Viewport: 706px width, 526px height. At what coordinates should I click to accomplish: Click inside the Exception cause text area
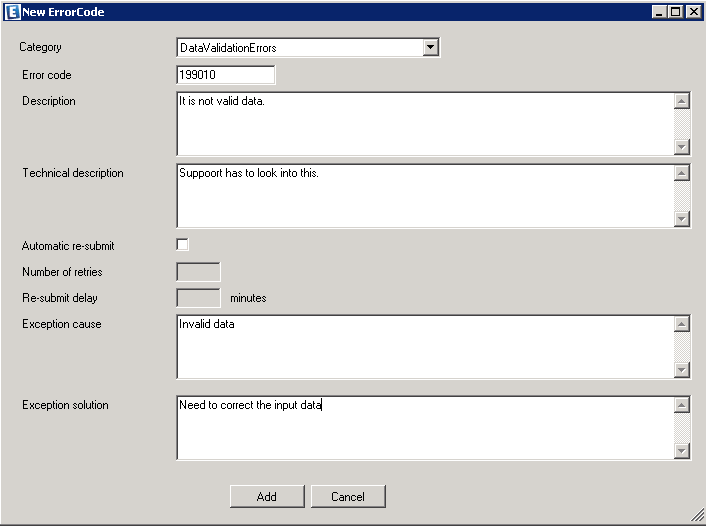(424, 347)
